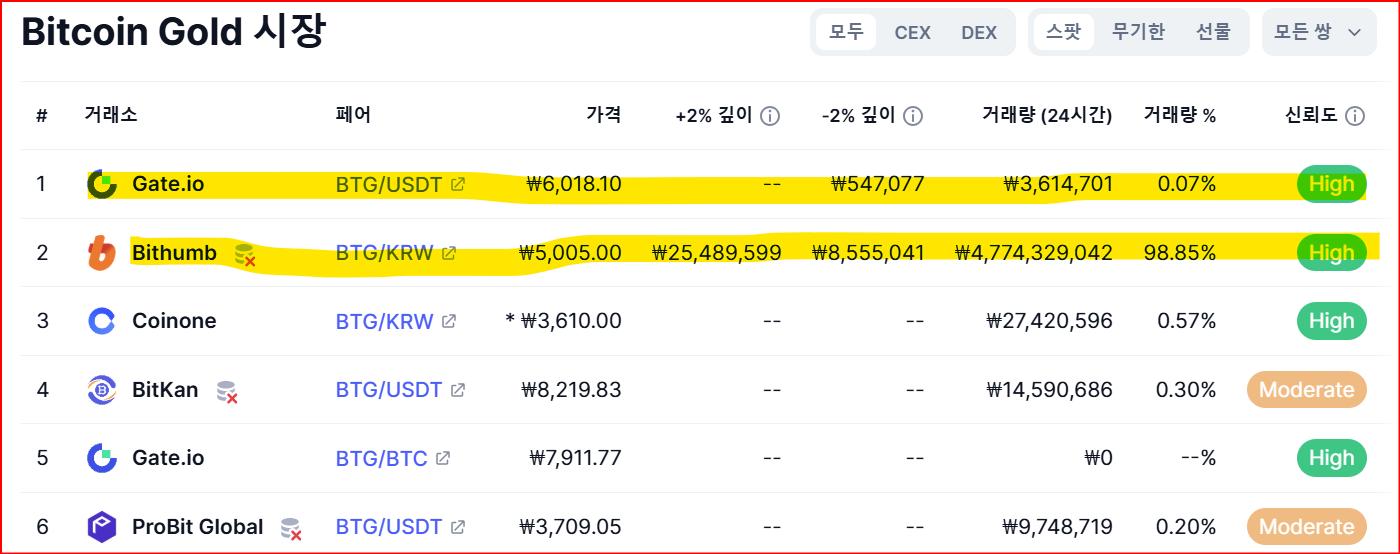Click the Gate.io exchange logo in row 1
1400x554 pixels.
[x=102, y=184]
